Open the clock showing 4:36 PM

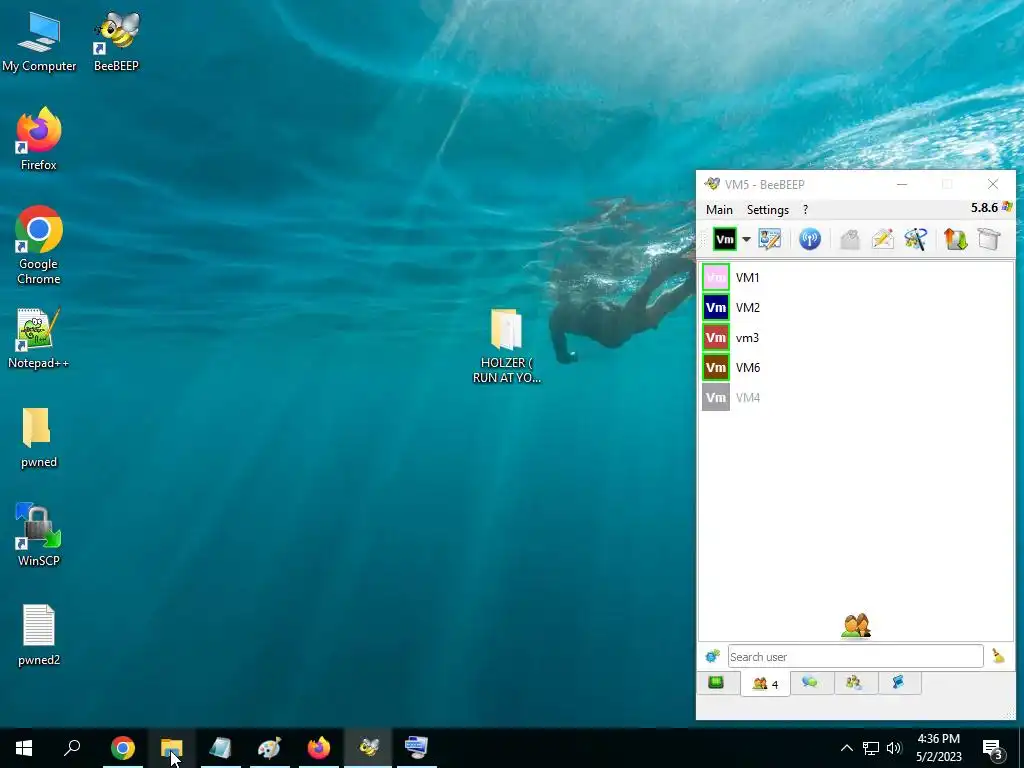(x=938, y=748)
